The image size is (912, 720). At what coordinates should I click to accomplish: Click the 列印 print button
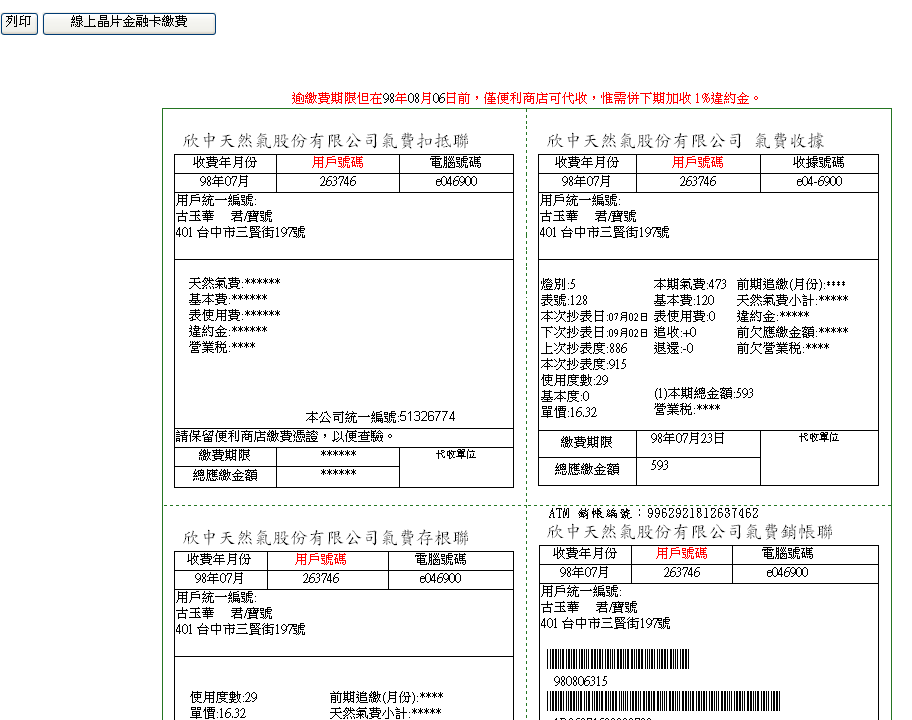(19, 22)
